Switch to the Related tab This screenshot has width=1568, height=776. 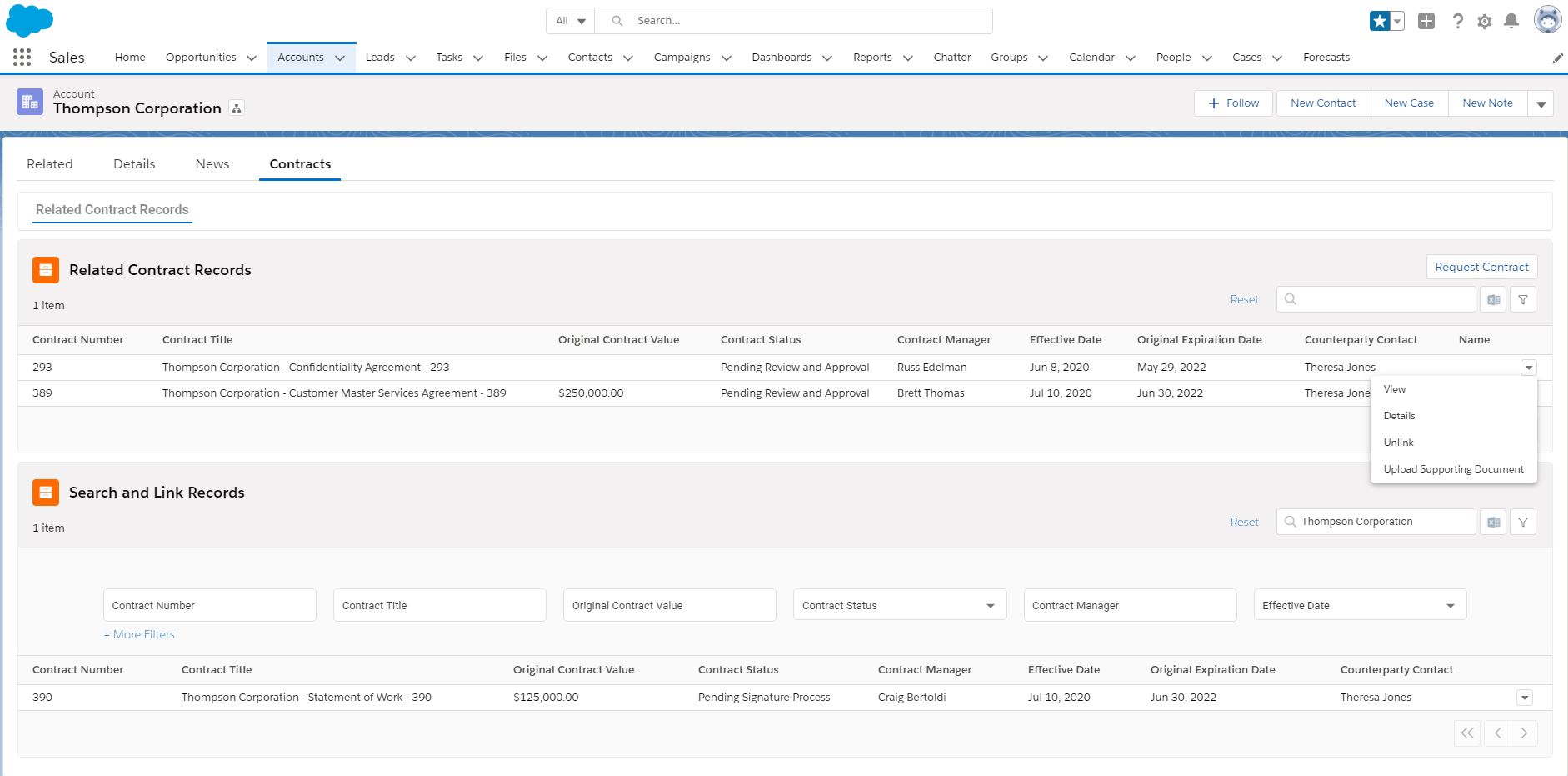click(x=50, y=164)
